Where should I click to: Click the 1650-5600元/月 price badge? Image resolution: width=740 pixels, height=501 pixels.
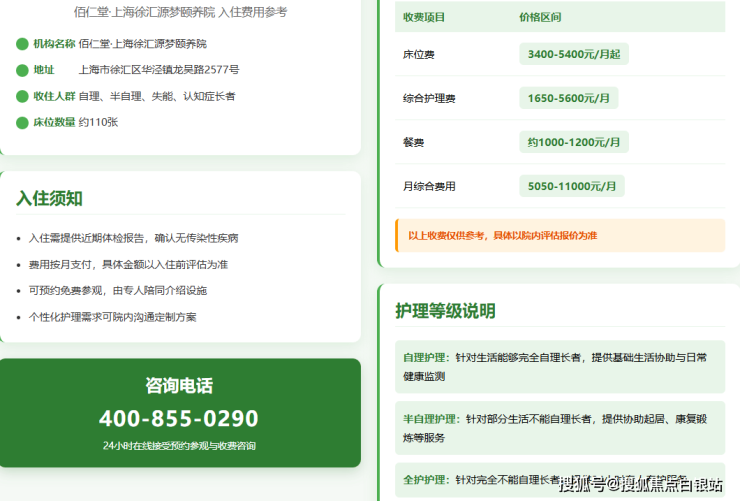569,98
